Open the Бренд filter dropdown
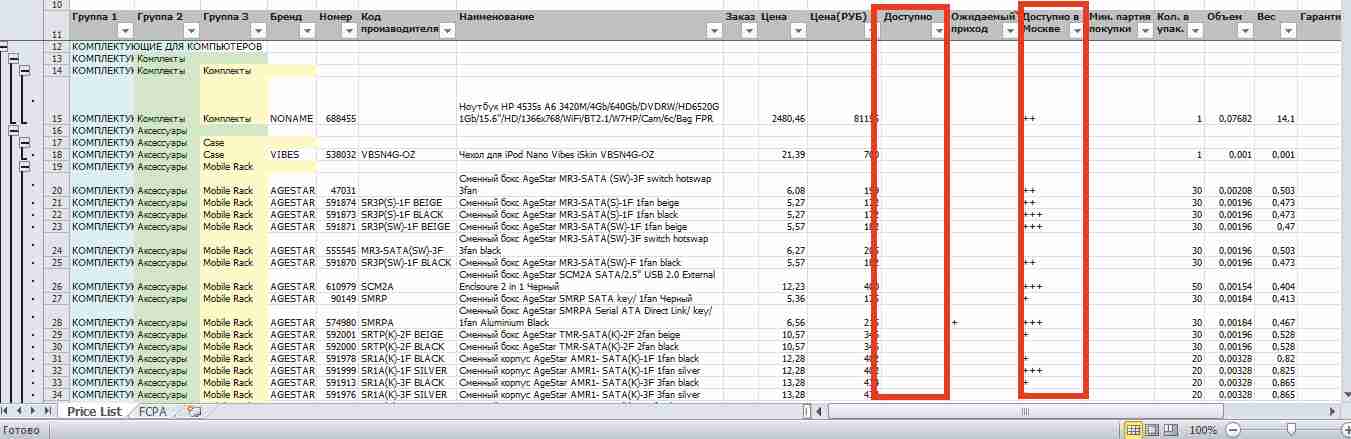This screenshot has height=439, width=1351. (x=307, y=31)
